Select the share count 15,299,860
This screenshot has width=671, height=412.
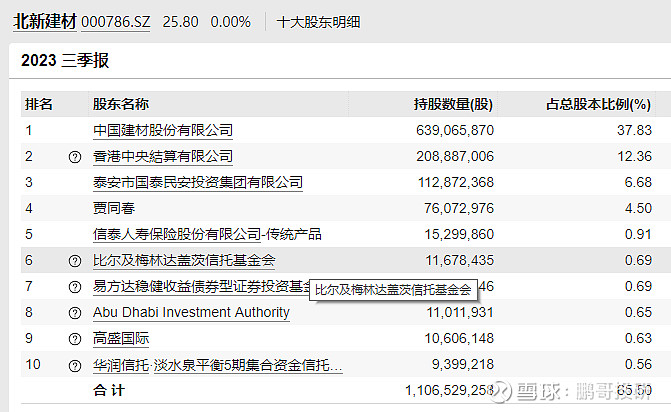pos(459,234)
